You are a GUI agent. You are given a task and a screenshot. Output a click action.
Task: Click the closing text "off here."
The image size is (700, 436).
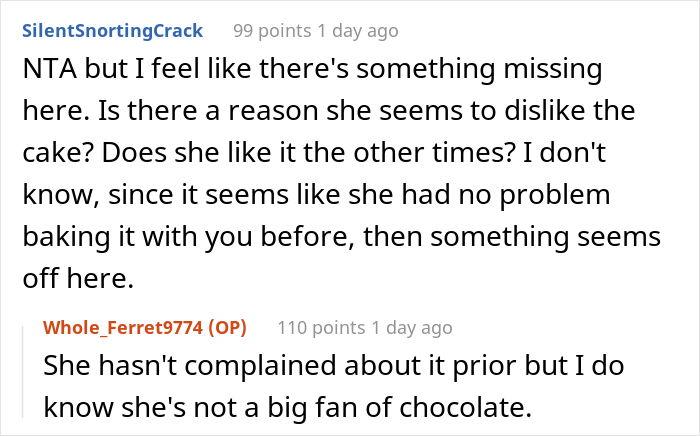[78, 278]
